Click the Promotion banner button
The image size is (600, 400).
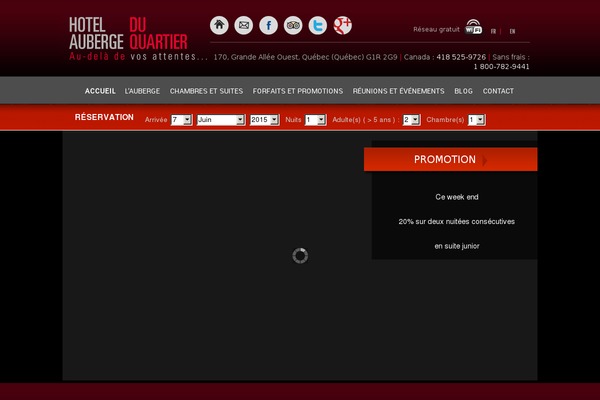[x=450, y=159]
